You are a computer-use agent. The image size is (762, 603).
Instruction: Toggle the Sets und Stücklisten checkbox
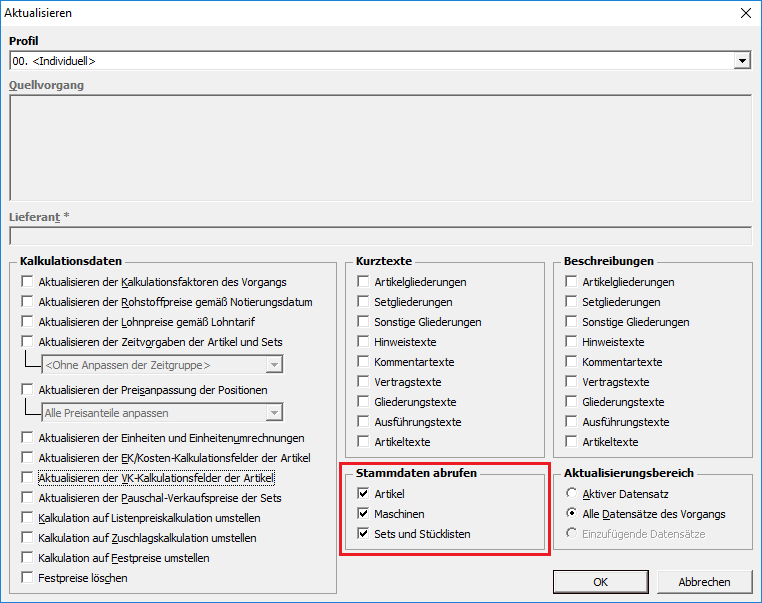(x=364, y=534)
